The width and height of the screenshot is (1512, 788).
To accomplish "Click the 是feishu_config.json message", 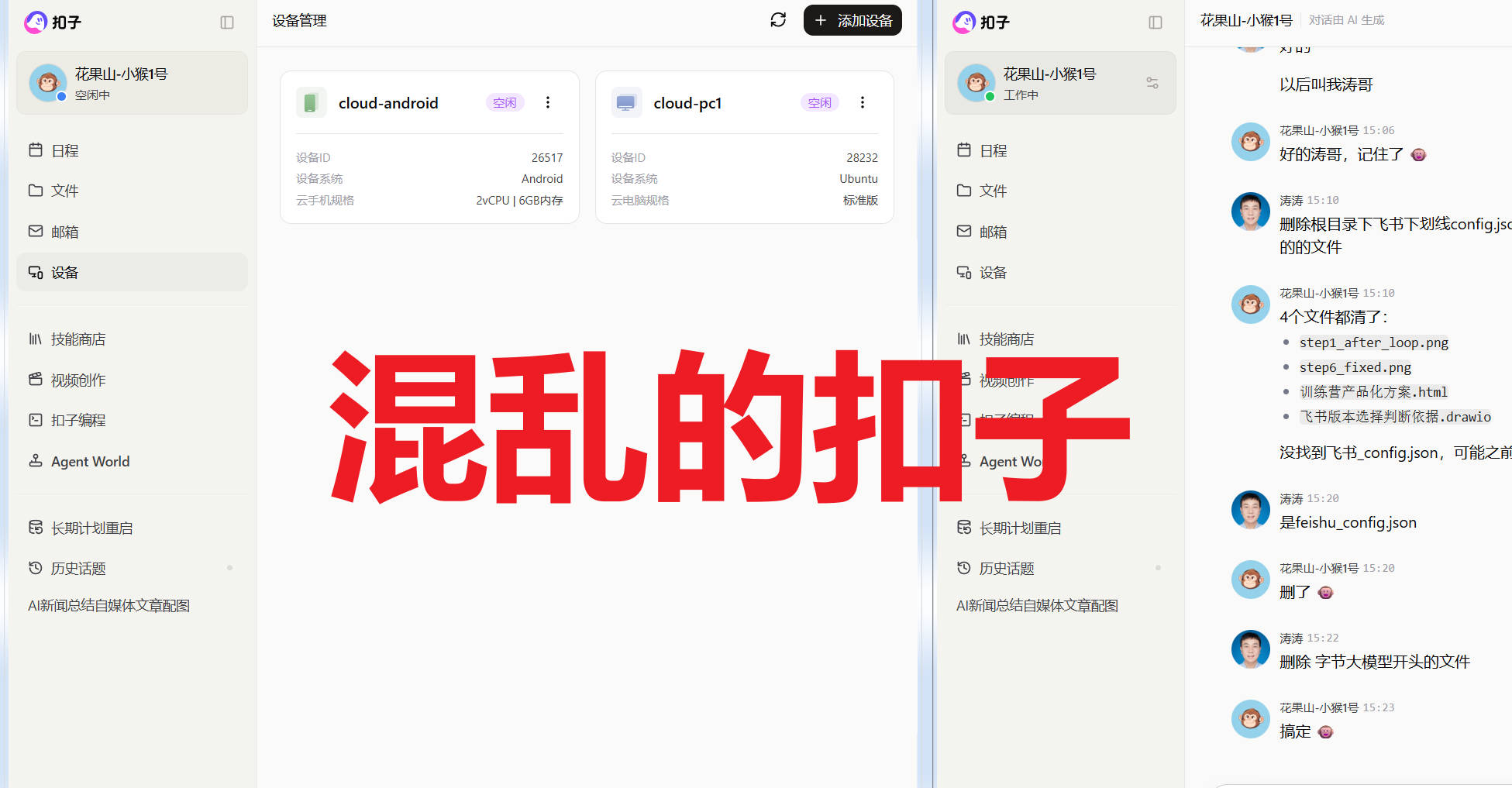I will click(1348, 522).
